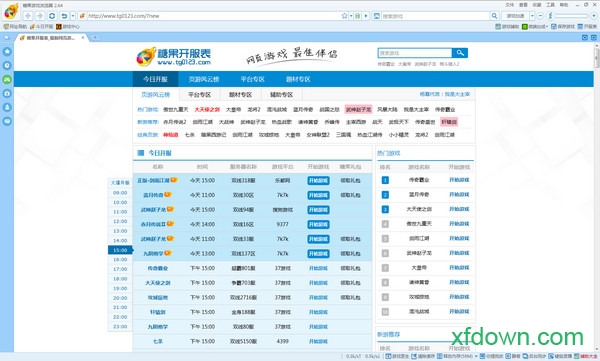Open the 游戏加速 dropdown arrow

(x=532, y=16)
